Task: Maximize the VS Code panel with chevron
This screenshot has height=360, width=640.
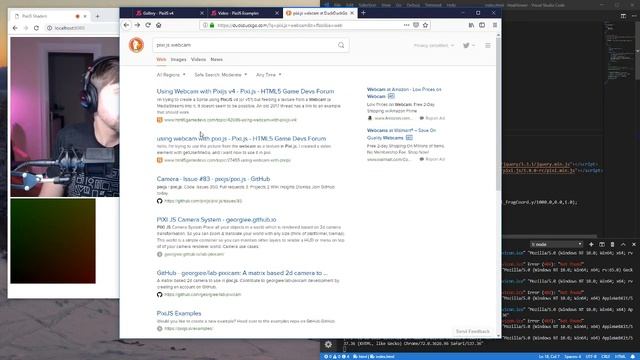Action: pyautogui.click(x=623, y=244)
